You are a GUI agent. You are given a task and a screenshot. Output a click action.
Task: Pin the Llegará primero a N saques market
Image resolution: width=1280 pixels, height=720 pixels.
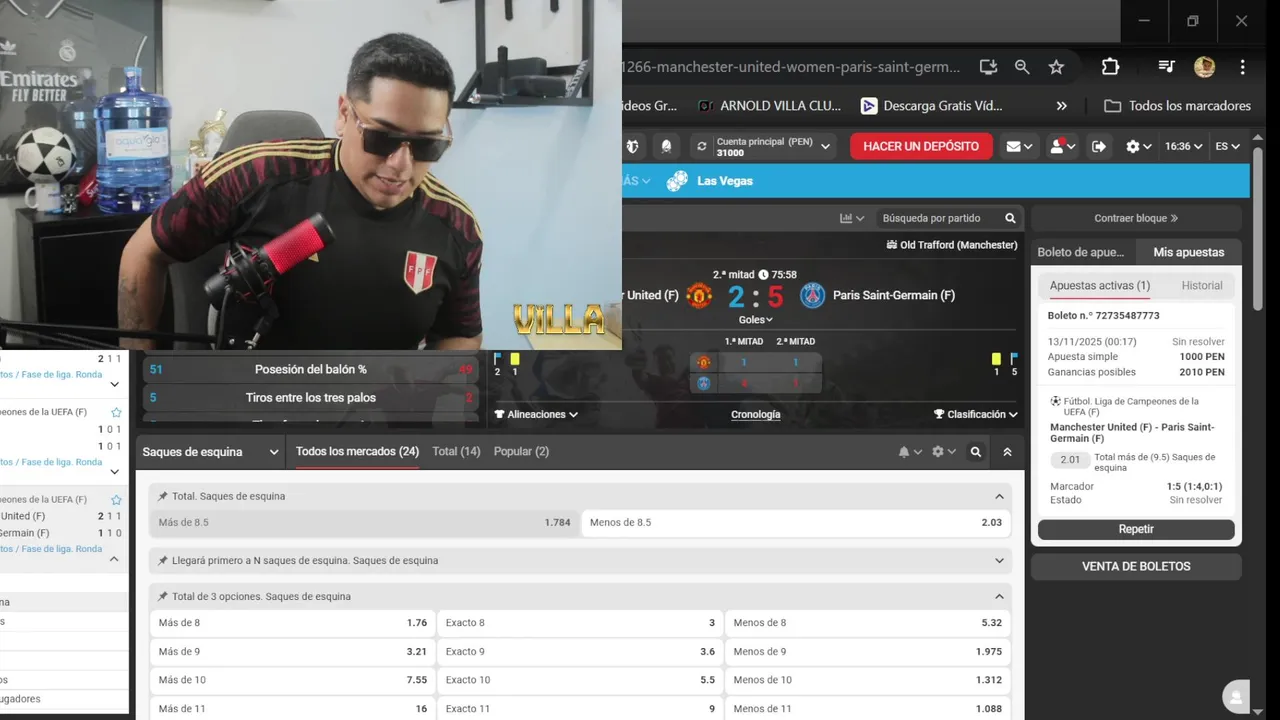point(163,561)
